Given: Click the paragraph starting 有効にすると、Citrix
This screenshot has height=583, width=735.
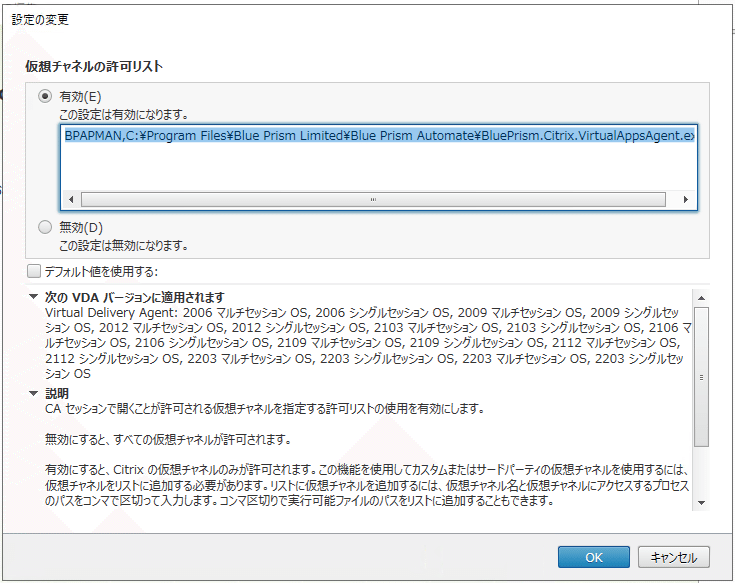Looking at the screenshot, I should coord(368,485).
